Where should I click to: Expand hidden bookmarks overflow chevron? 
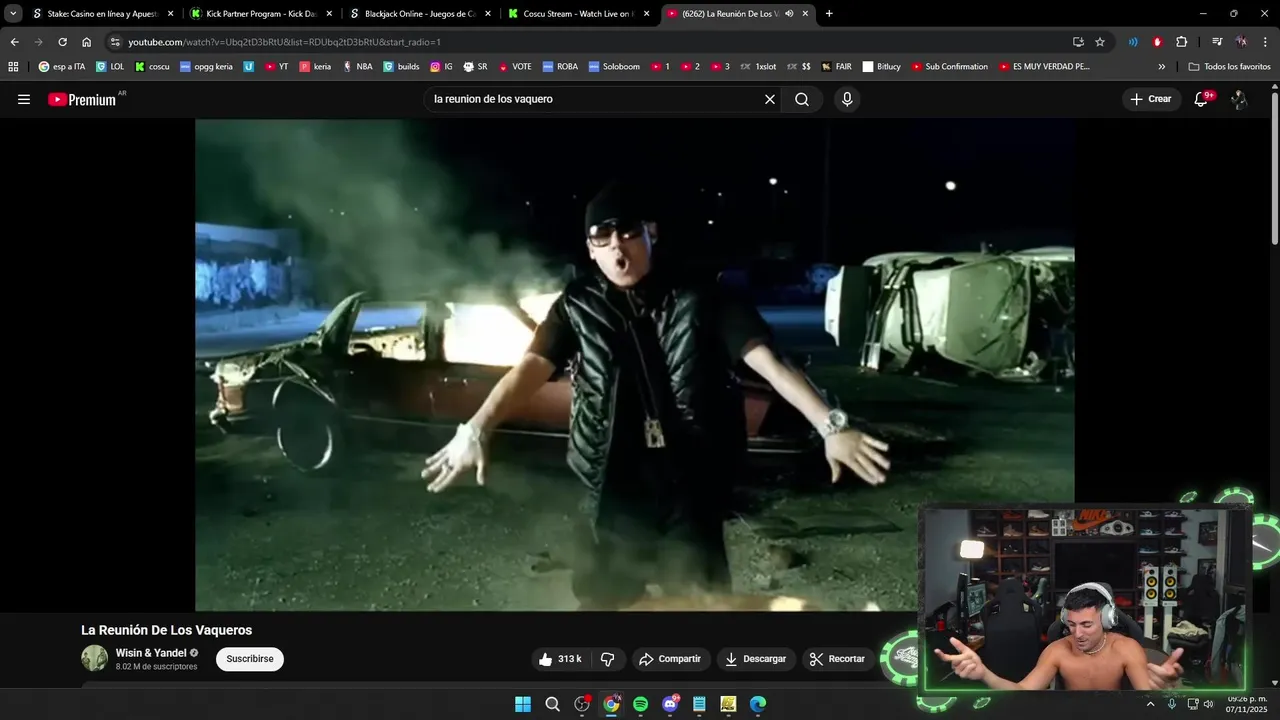pos(1161,67)
